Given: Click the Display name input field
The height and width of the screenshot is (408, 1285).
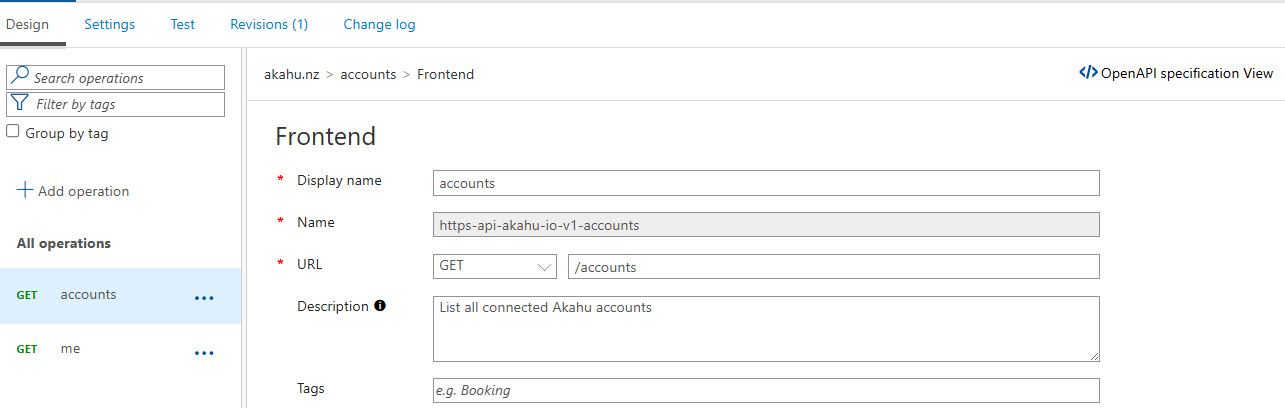Looking at the screenshot, I should 766,183.
